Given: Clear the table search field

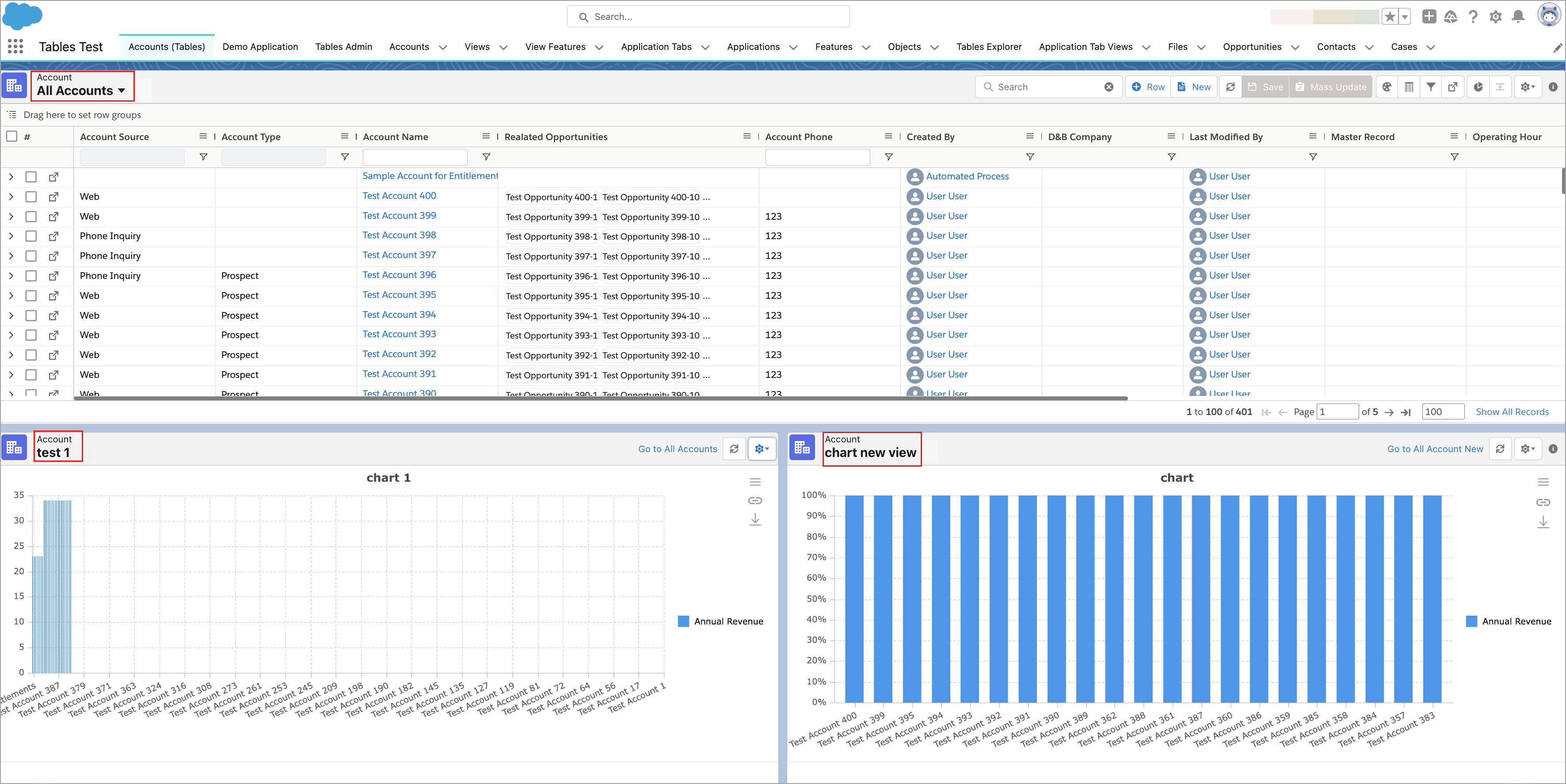Looking at the screenshot, I should [1109, 87].
